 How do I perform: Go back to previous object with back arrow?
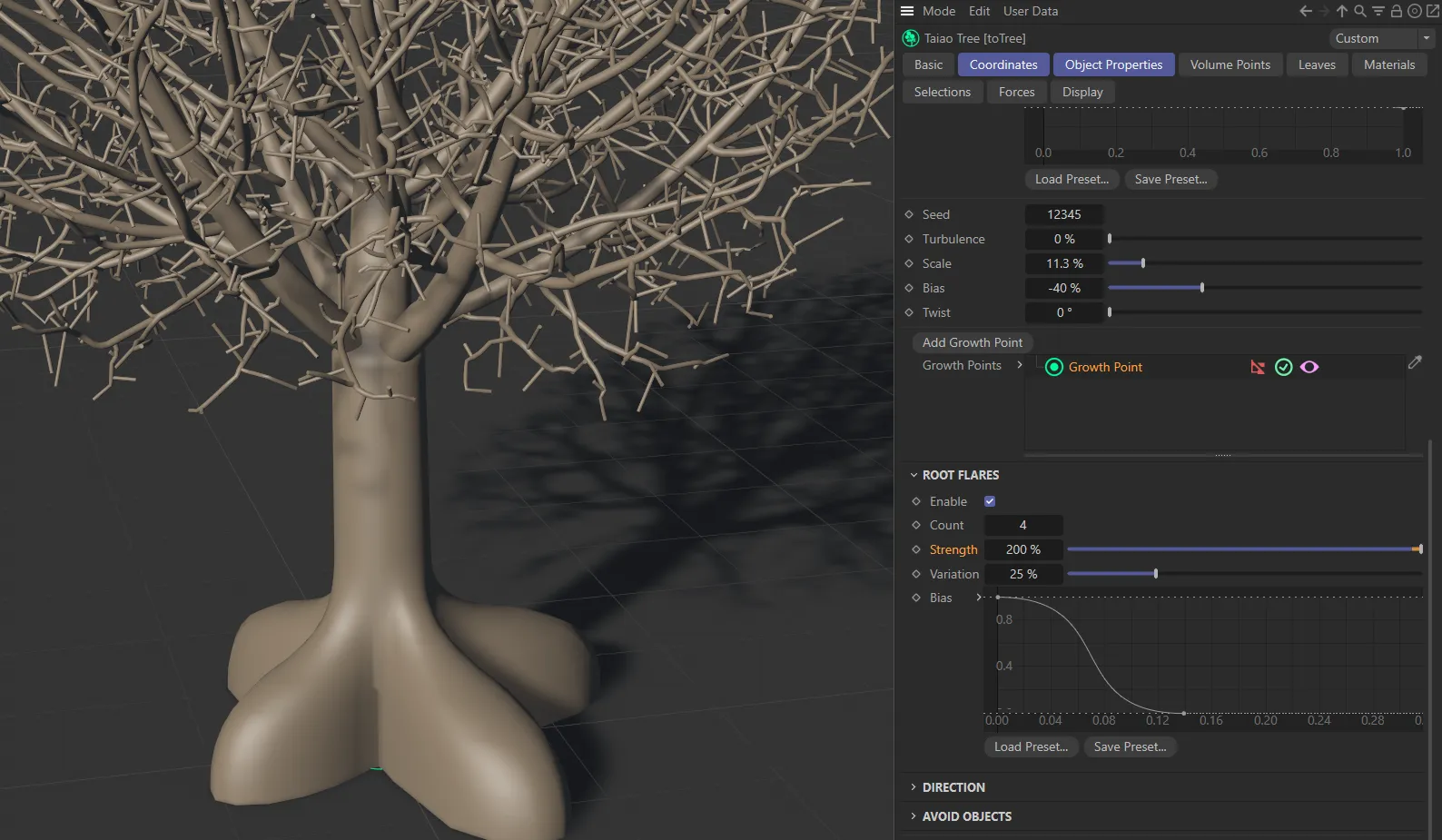1305,11
